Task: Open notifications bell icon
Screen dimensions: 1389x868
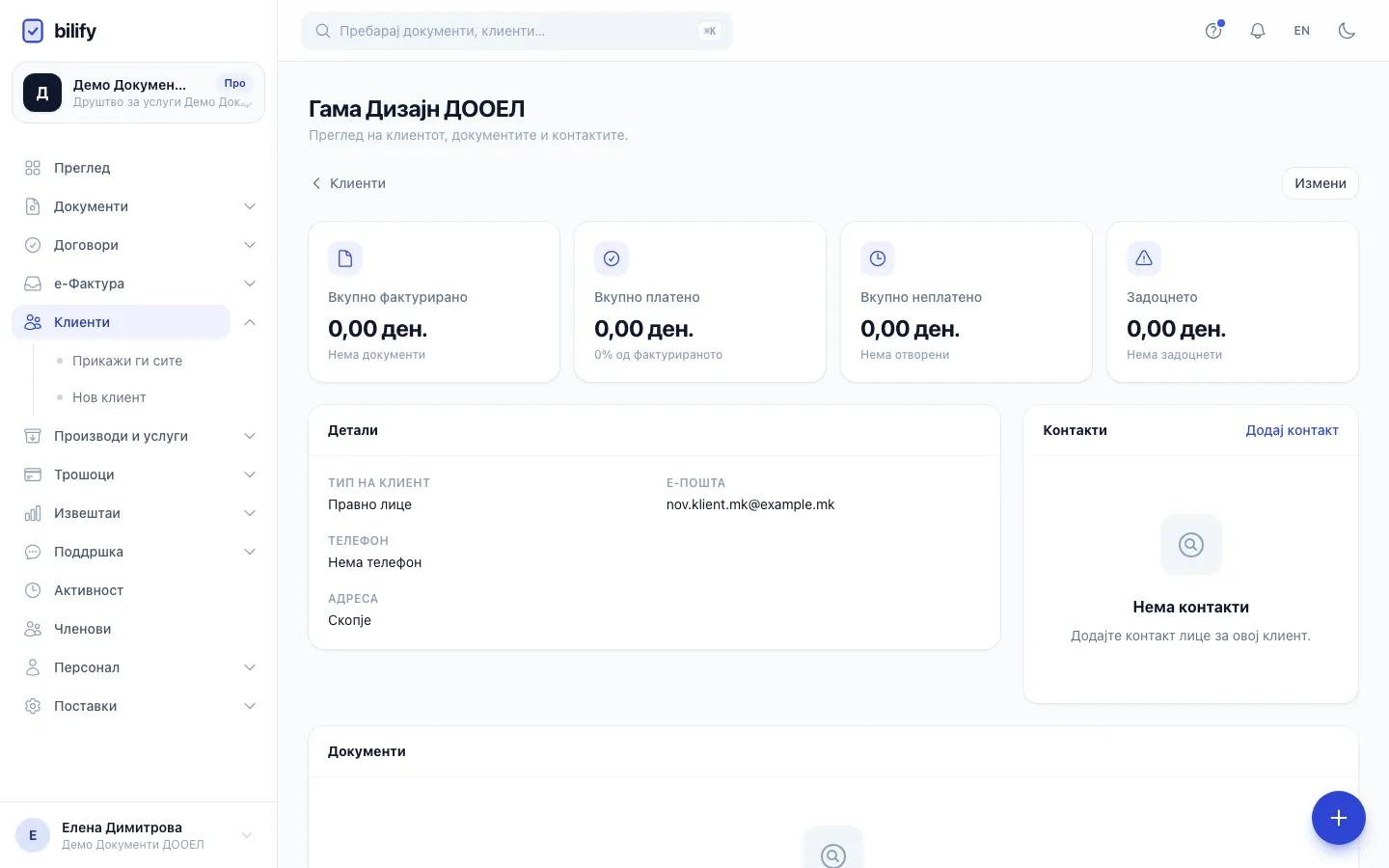Action: pos(1258,31)
